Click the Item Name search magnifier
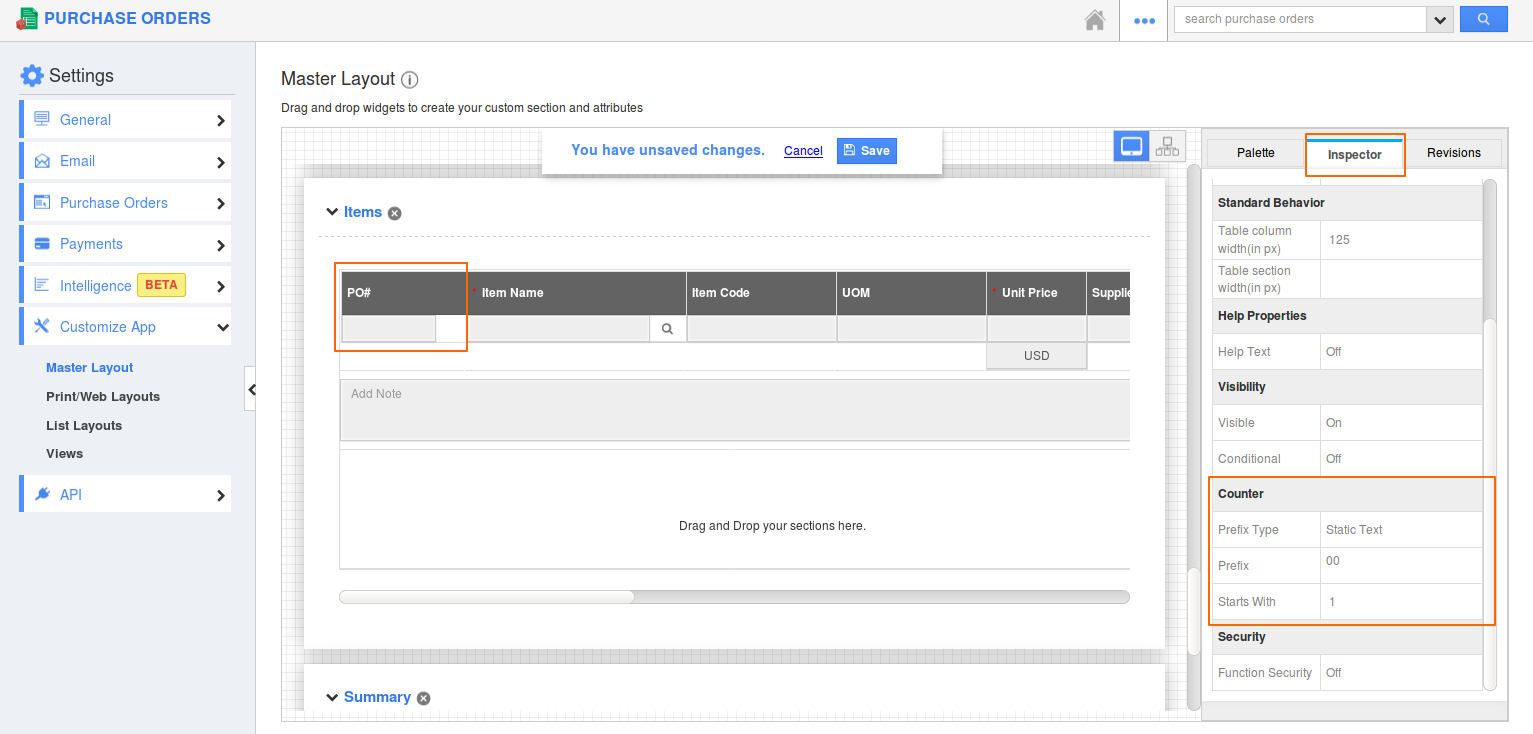Screen dimensions: 1533x734 (x=667, y=328)
